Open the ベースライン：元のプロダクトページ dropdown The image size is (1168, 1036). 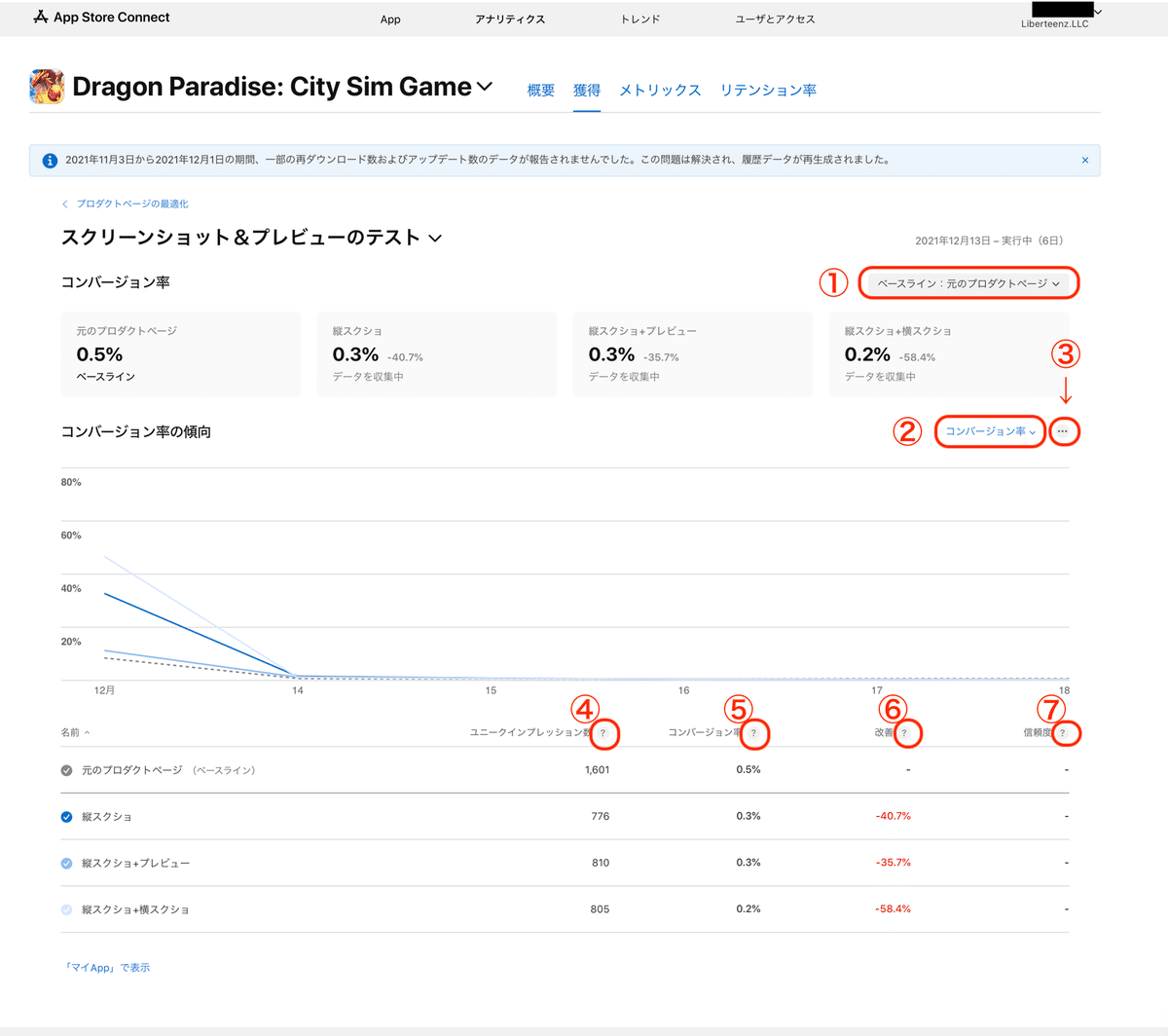point(968,283)
